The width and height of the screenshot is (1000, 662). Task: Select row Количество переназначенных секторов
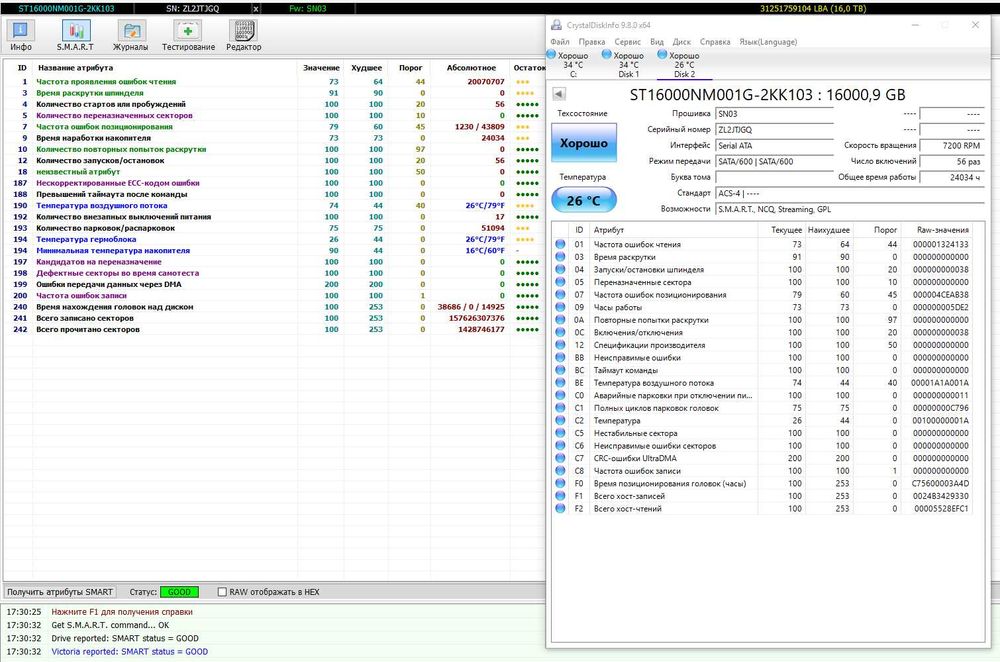[274, 115]
